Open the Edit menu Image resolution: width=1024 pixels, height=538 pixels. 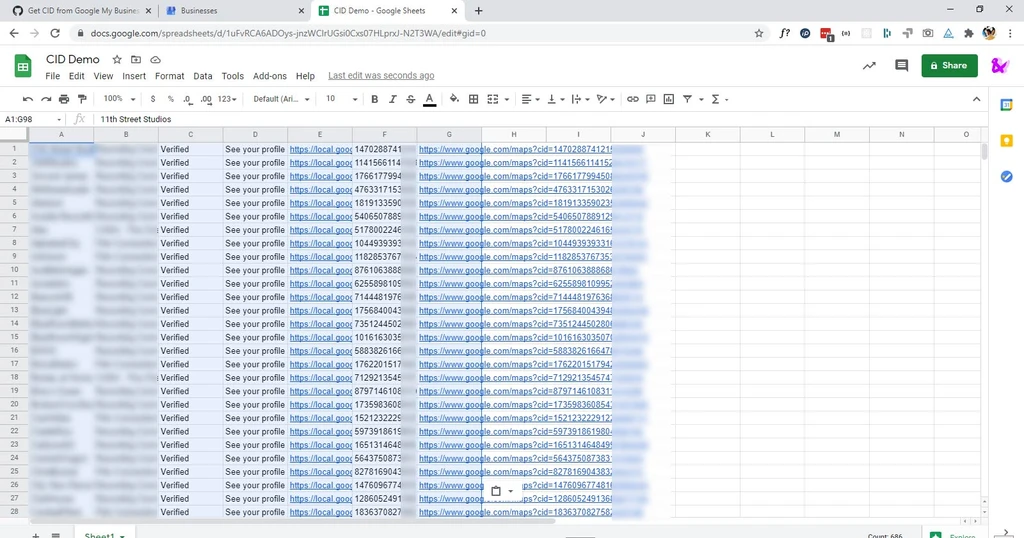pos(76,76)
